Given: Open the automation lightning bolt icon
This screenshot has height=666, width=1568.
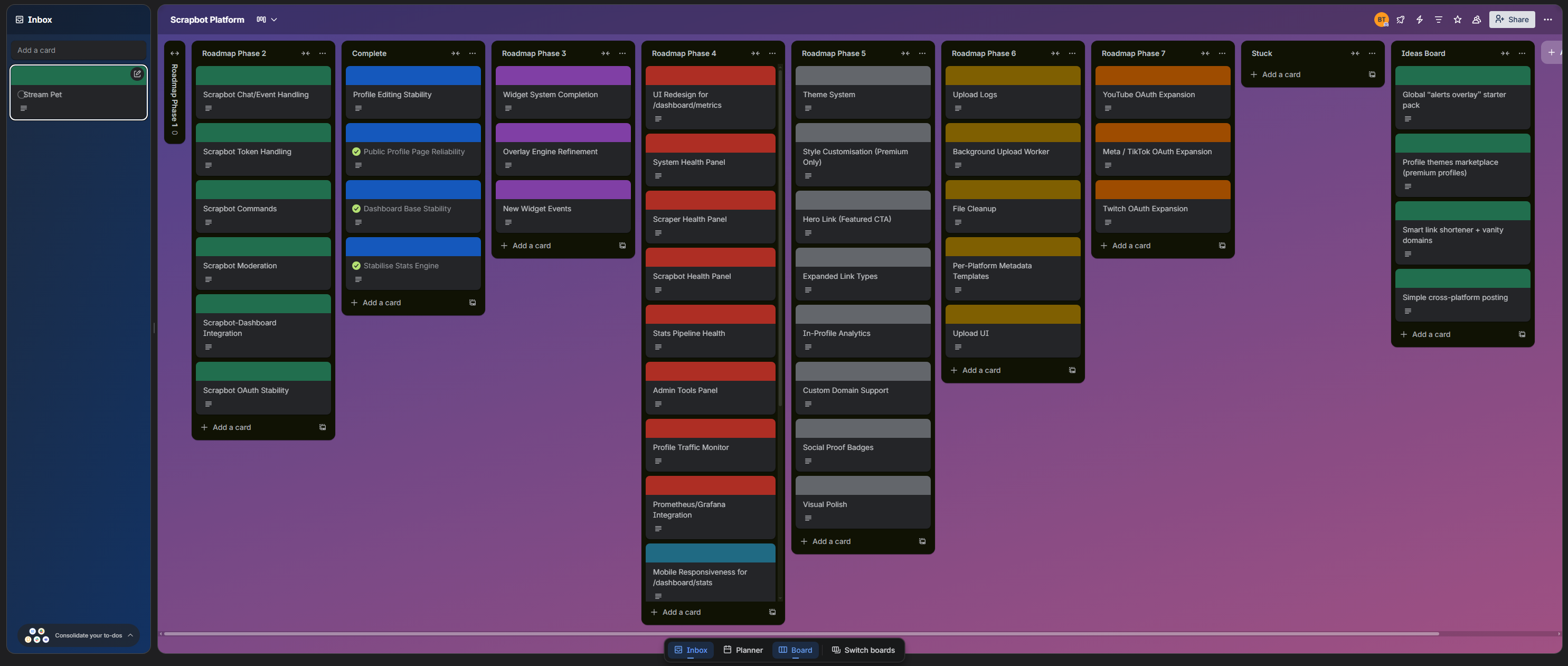Looking at the screenshot, I should point(1420,20).
